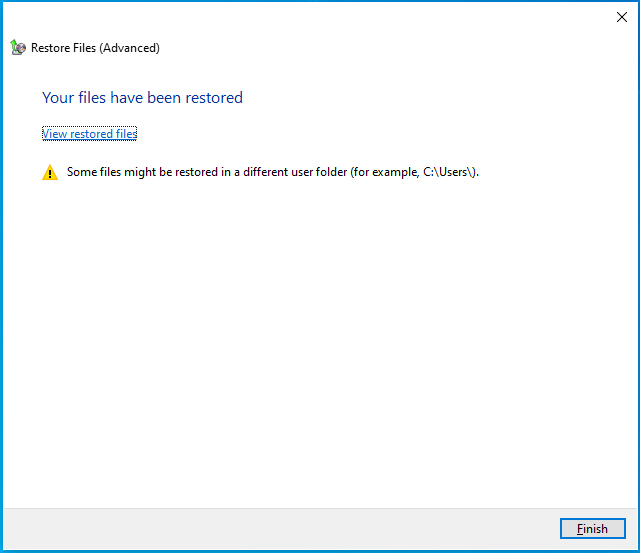Click the Restore Files wizard icon

coord(18,47)
